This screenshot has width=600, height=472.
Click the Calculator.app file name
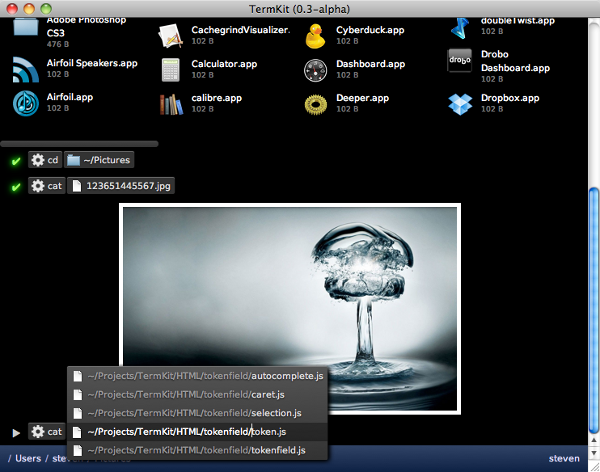click(x=224, y=64)
